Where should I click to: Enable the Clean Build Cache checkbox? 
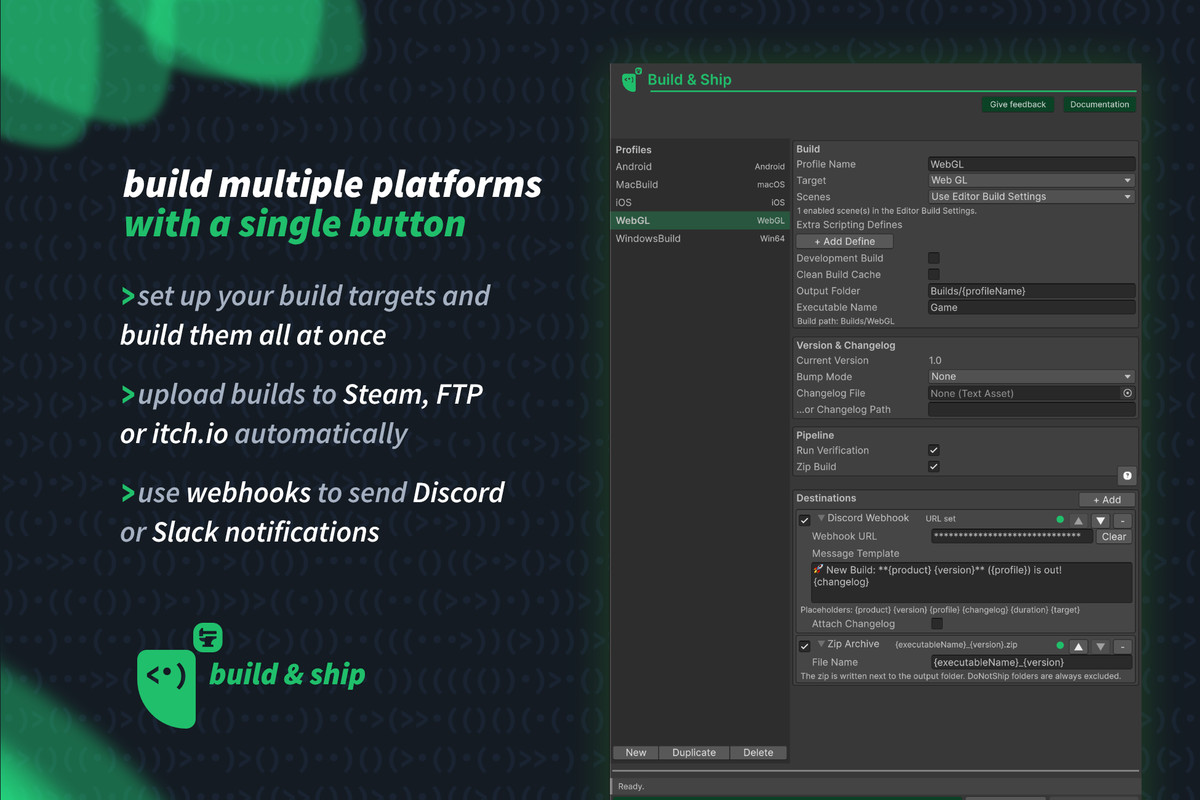(934, 274)
